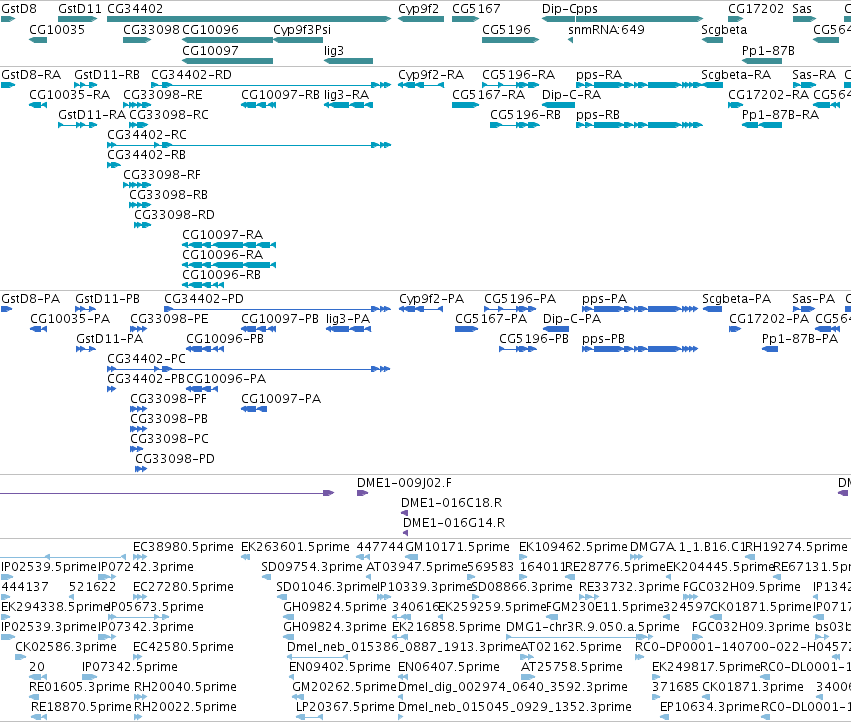Click the Sas gene label
The width and height of the screenshot is (851, 722).
pyautogui.click(x=802, y=9)
